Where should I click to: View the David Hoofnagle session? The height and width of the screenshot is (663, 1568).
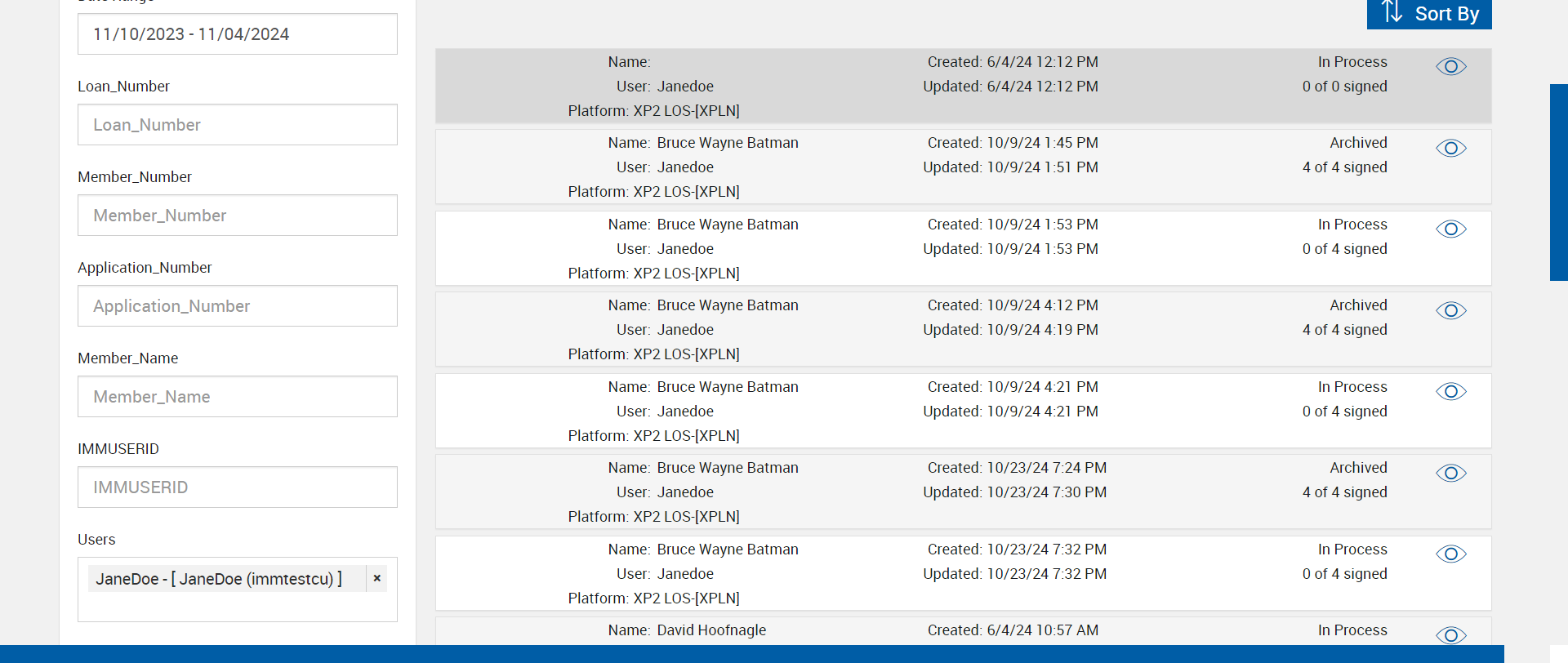(1450, 635)
